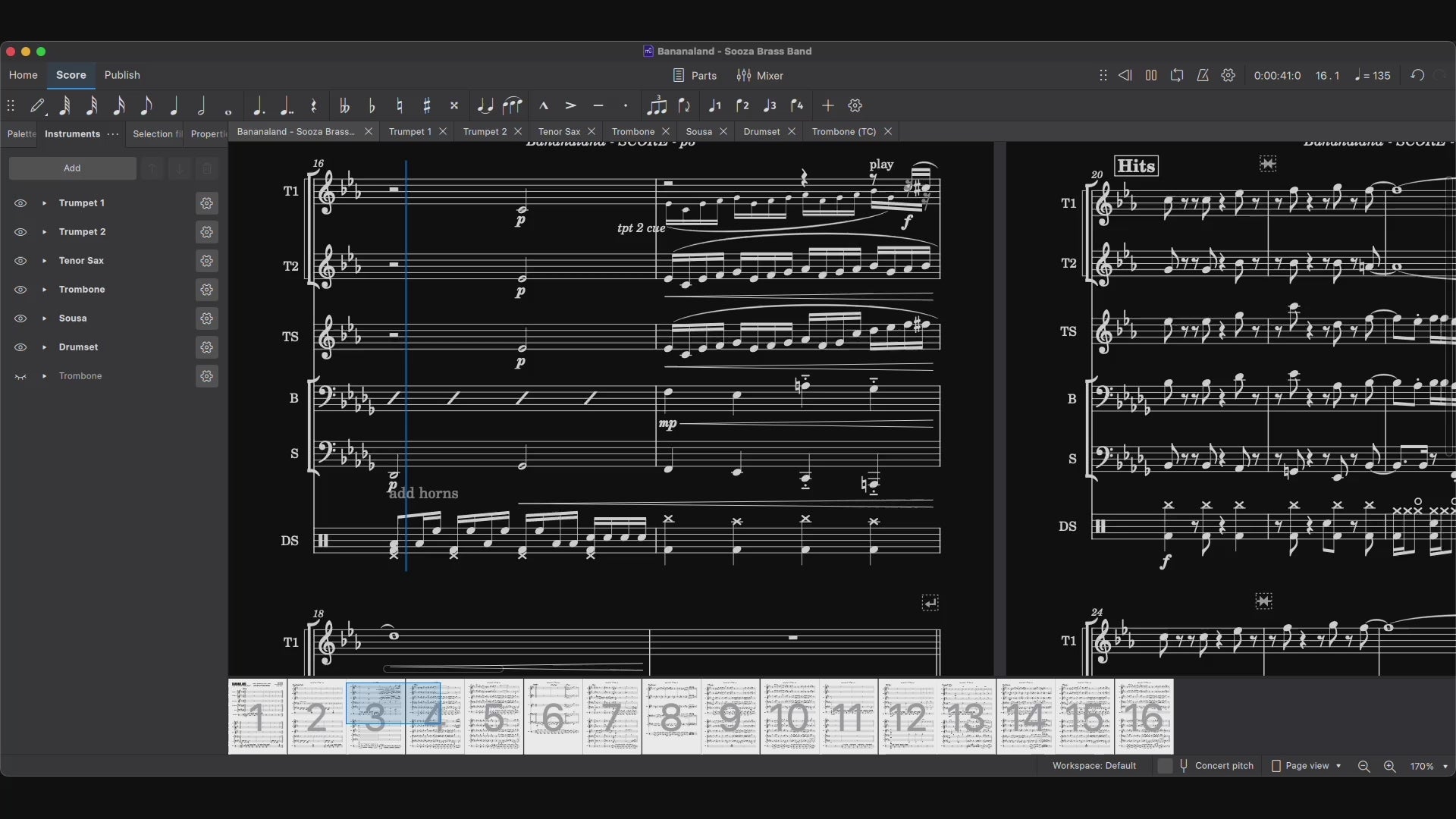The image size is (1456, 819).
Task: Toggle the metronome icon
Action: (1203, 76)
